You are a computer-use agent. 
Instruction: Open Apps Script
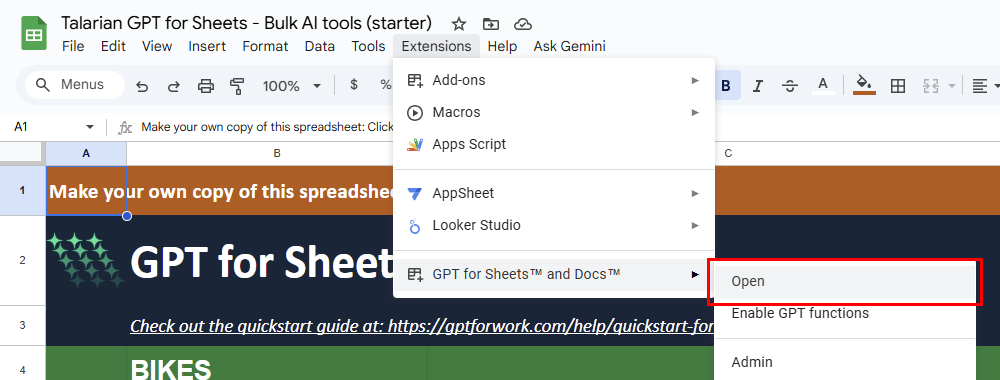click(x=554, y=144)
